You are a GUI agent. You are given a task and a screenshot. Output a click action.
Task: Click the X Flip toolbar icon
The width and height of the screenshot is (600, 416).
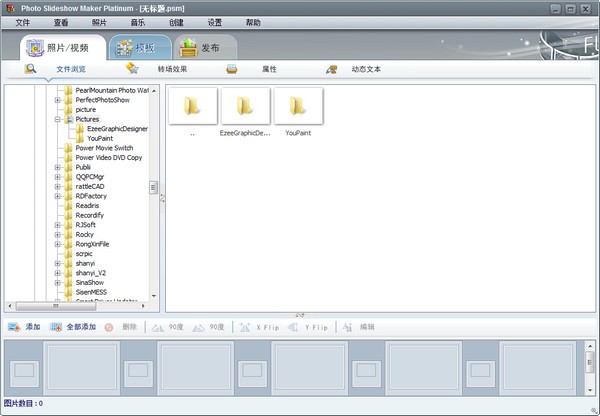[246, 327]
